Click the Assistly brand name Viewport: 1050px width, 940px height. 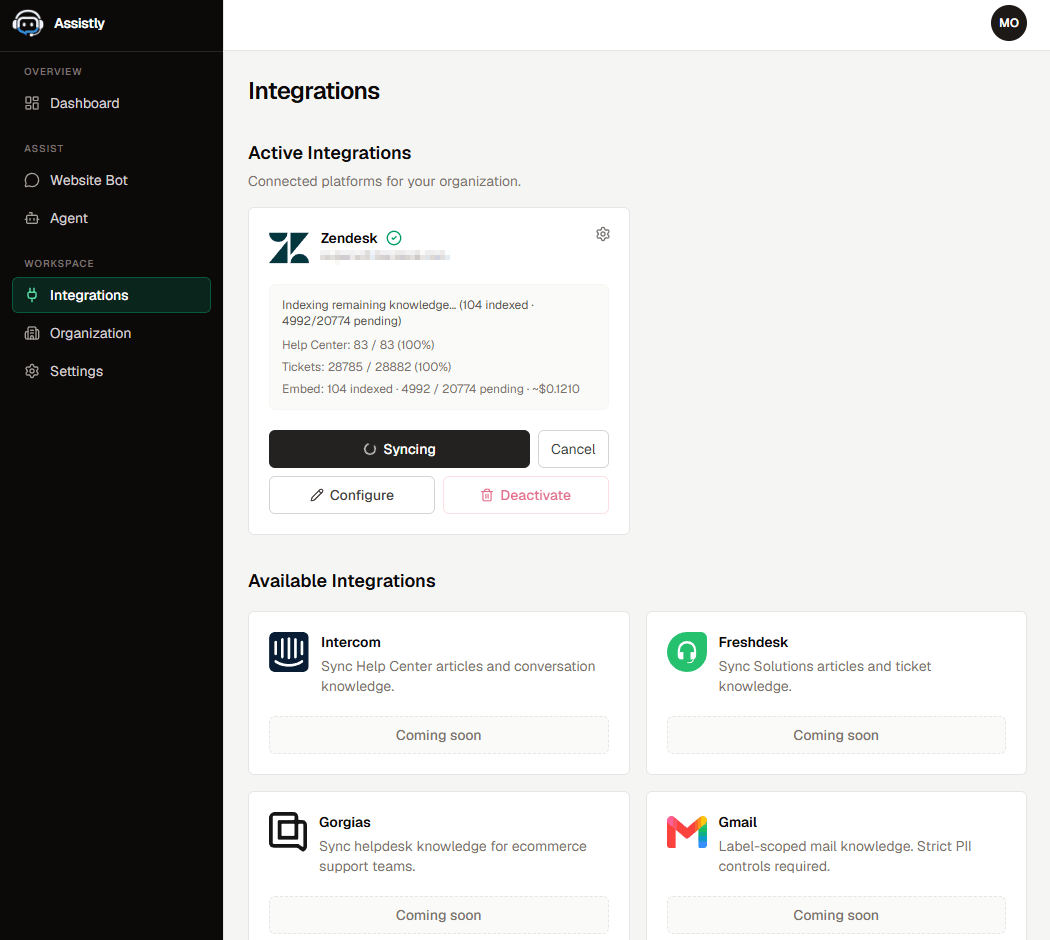coord(79,23)
